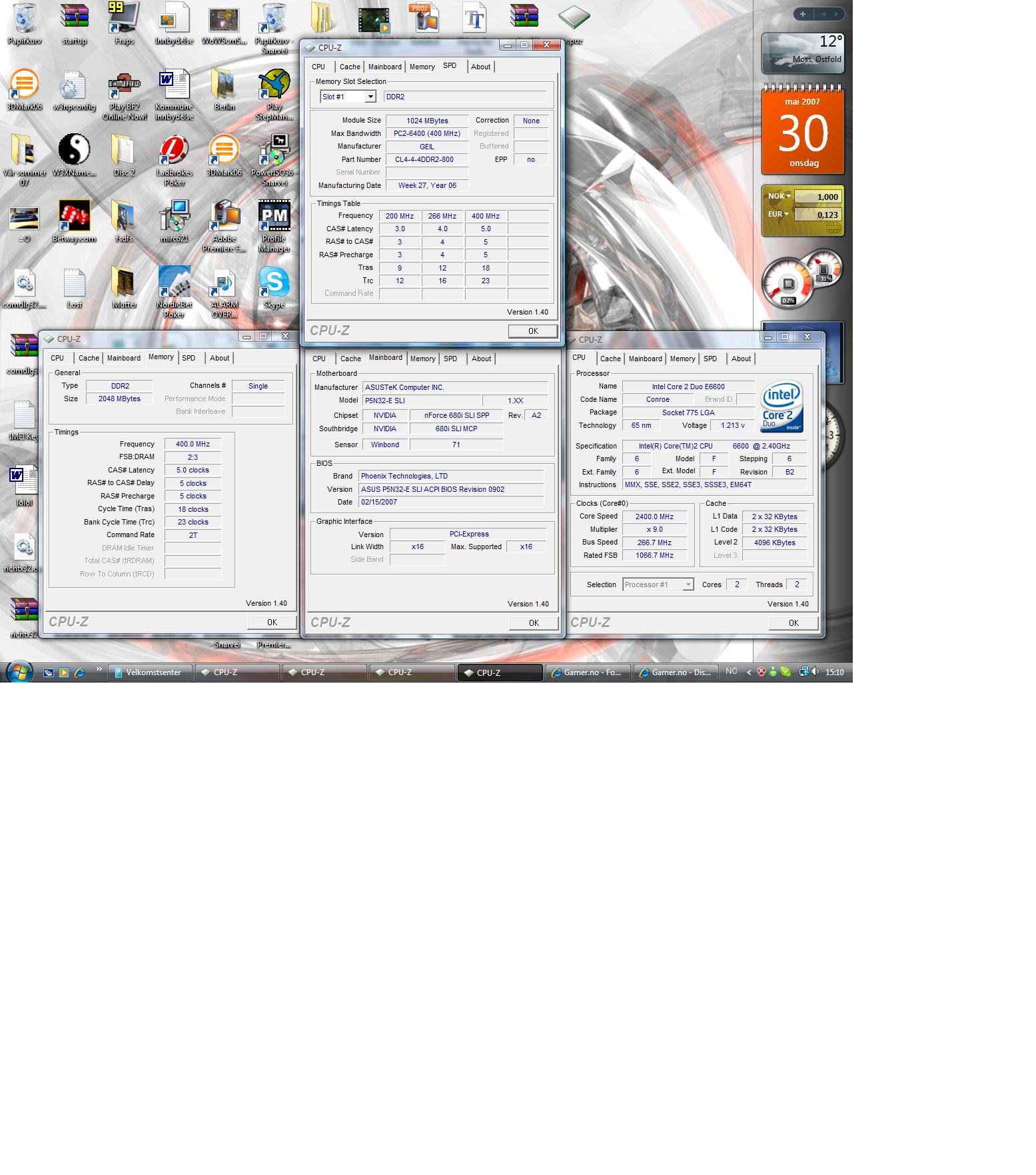
Task: Open Internet Explorer quick launch icon
Action: tap(79, 672)
